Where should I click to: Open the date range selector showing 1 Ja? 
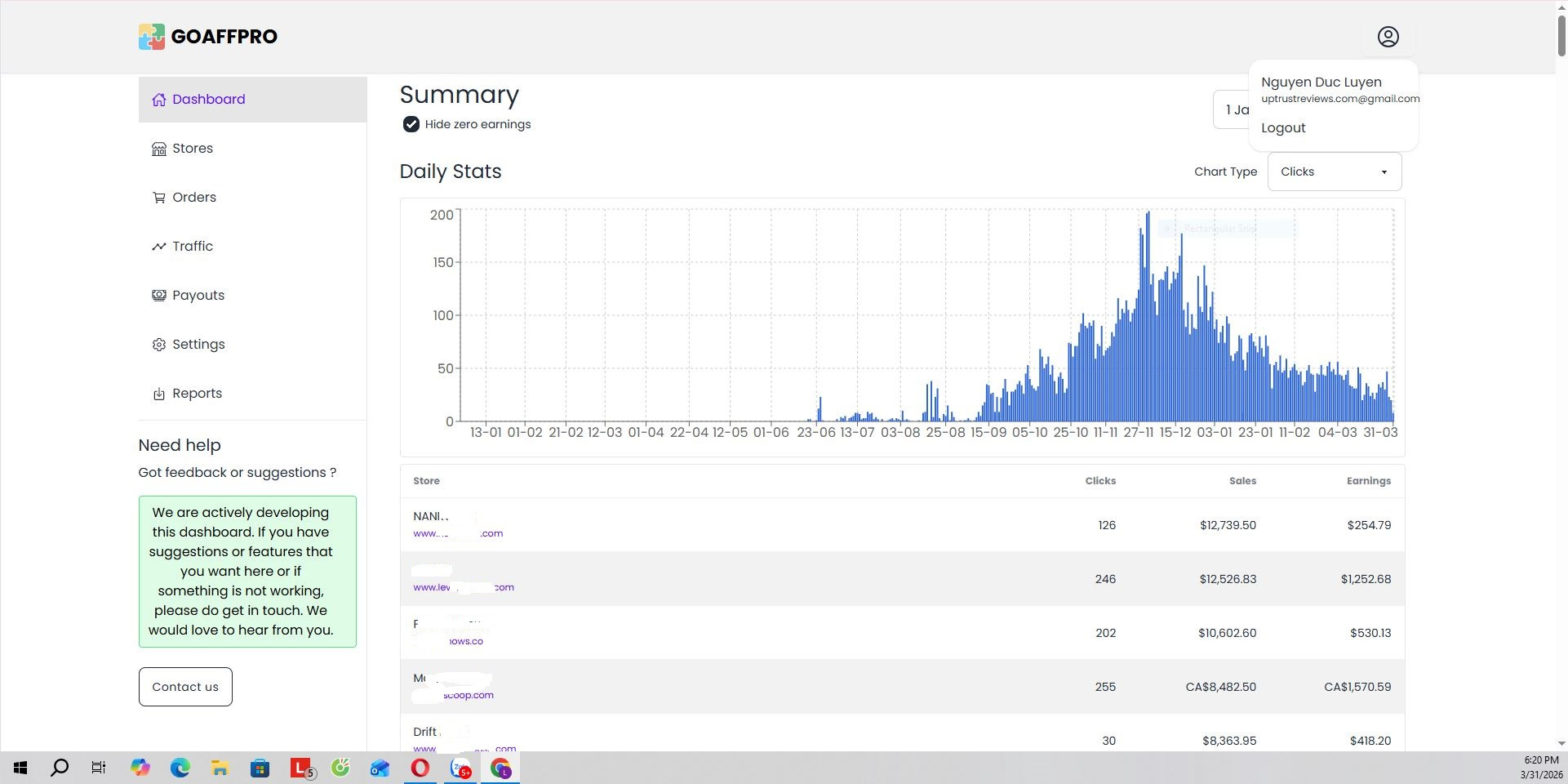tap(1232, 109)
